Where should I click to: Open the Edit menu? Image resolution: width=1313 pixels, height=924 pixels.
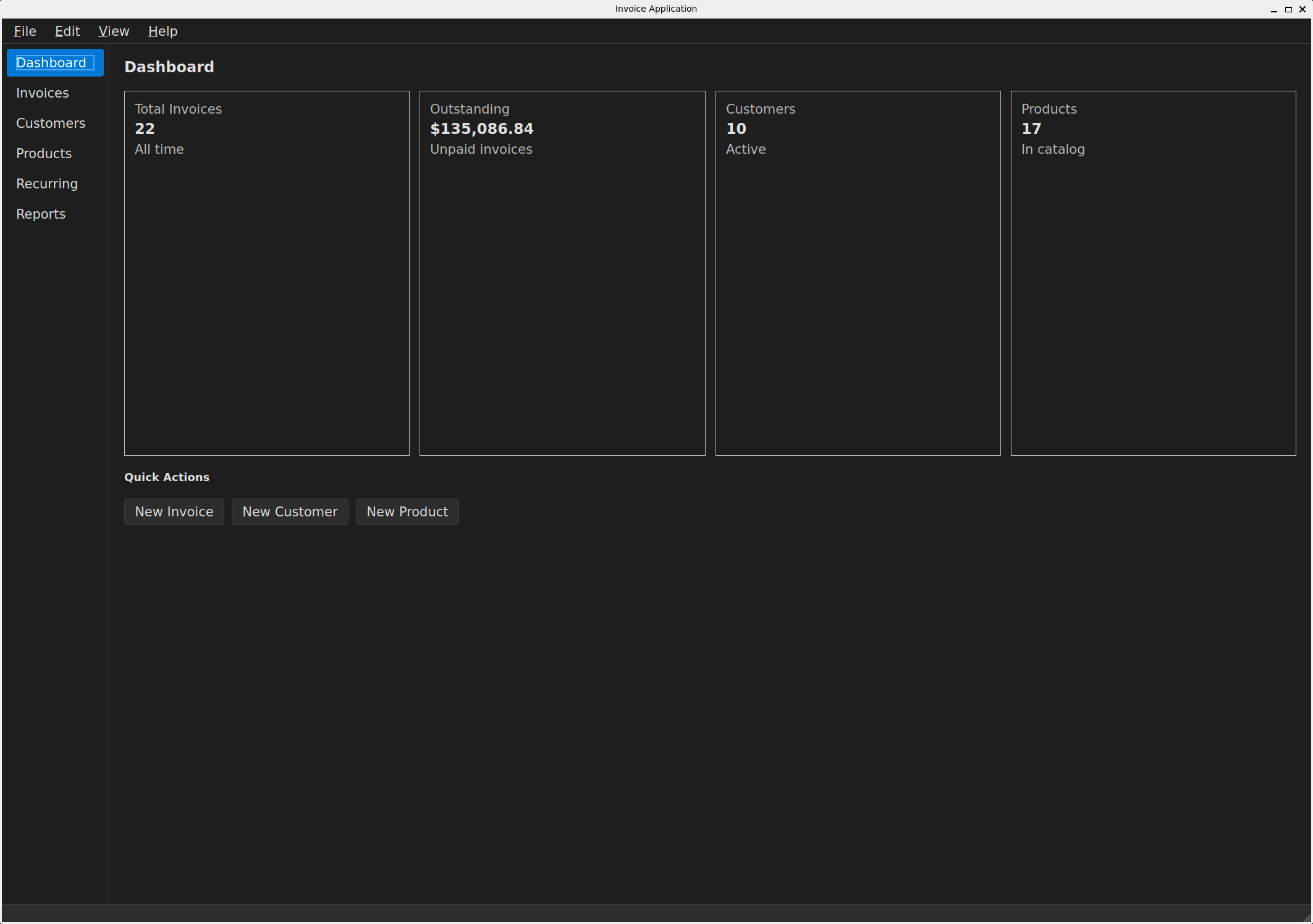[x=67, y=31]
